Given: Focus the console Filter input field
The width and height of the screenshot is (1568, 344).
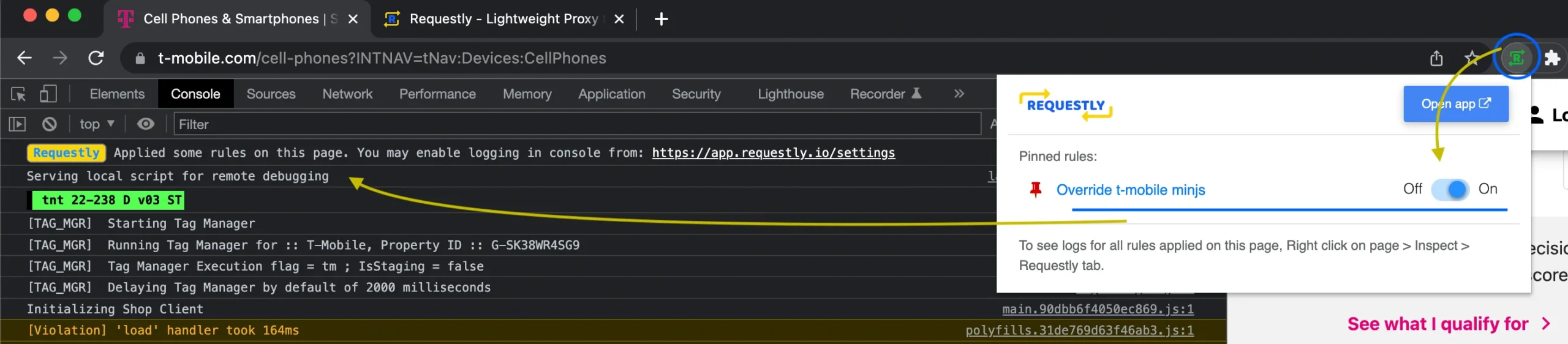Looking at the screenshot, I should pyautogui.click(x=577, y=124).
